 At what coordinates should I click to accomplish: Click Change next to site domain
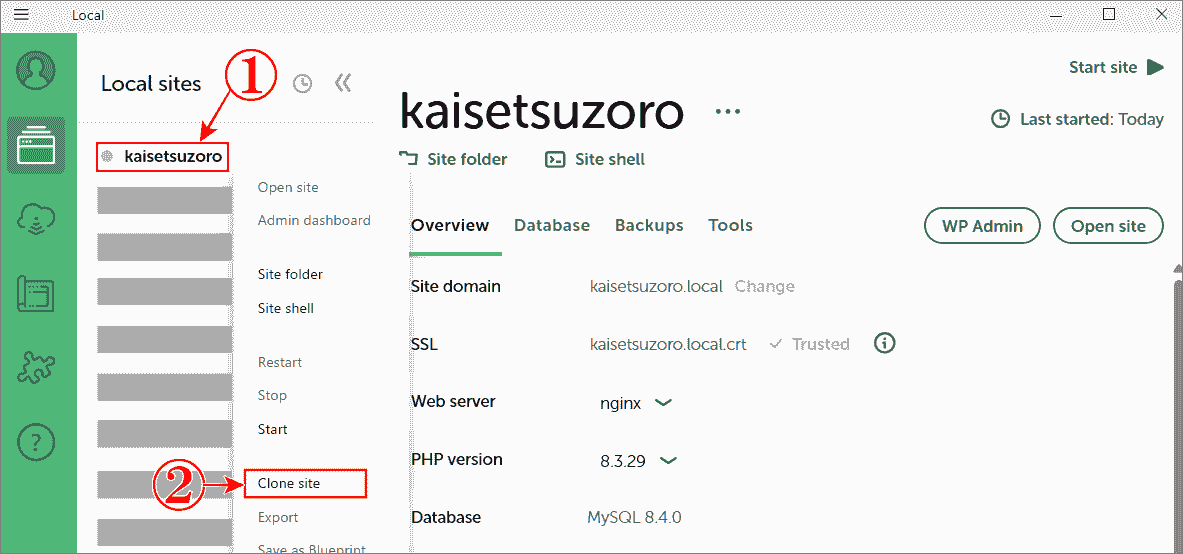coord(764,286)
